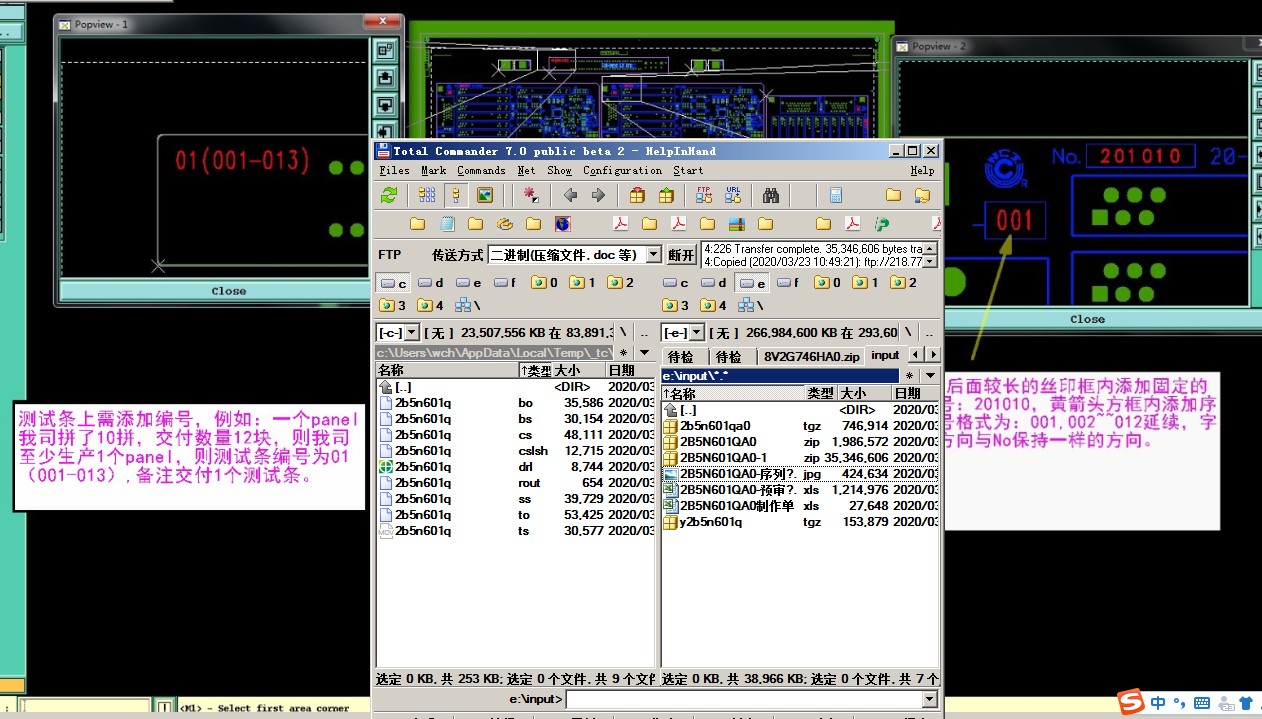Click parent directory [..] in right panel

pyautogui.click(x=800, y=410)
